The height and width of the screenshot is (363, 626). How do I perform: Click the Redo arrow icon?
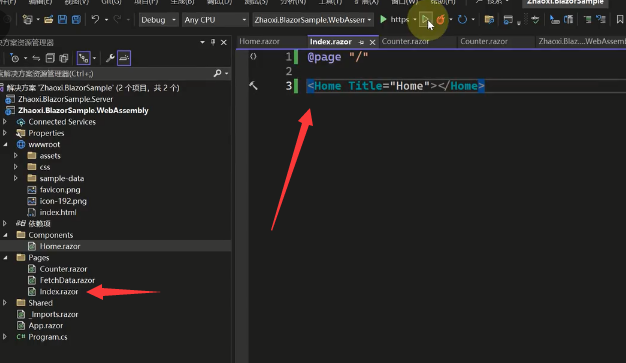[x=117, y=19]
